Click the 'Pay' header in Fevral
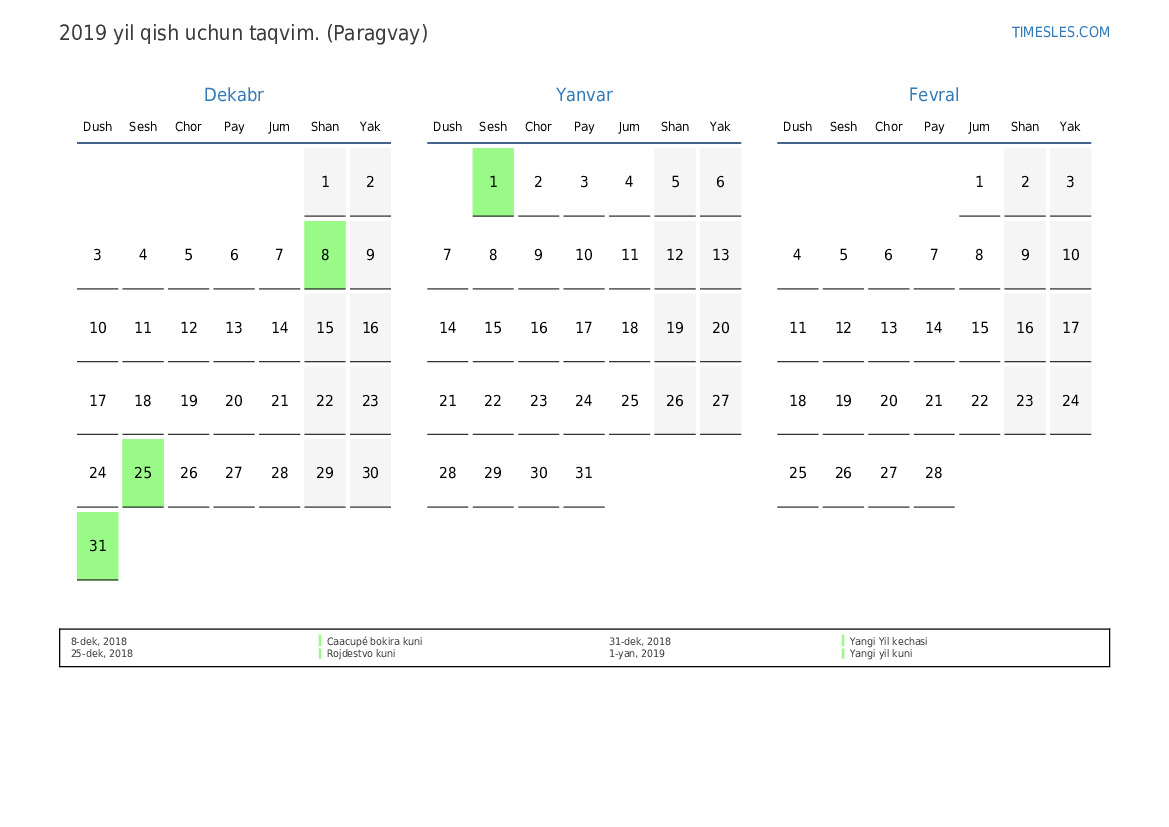 point(934,127)
